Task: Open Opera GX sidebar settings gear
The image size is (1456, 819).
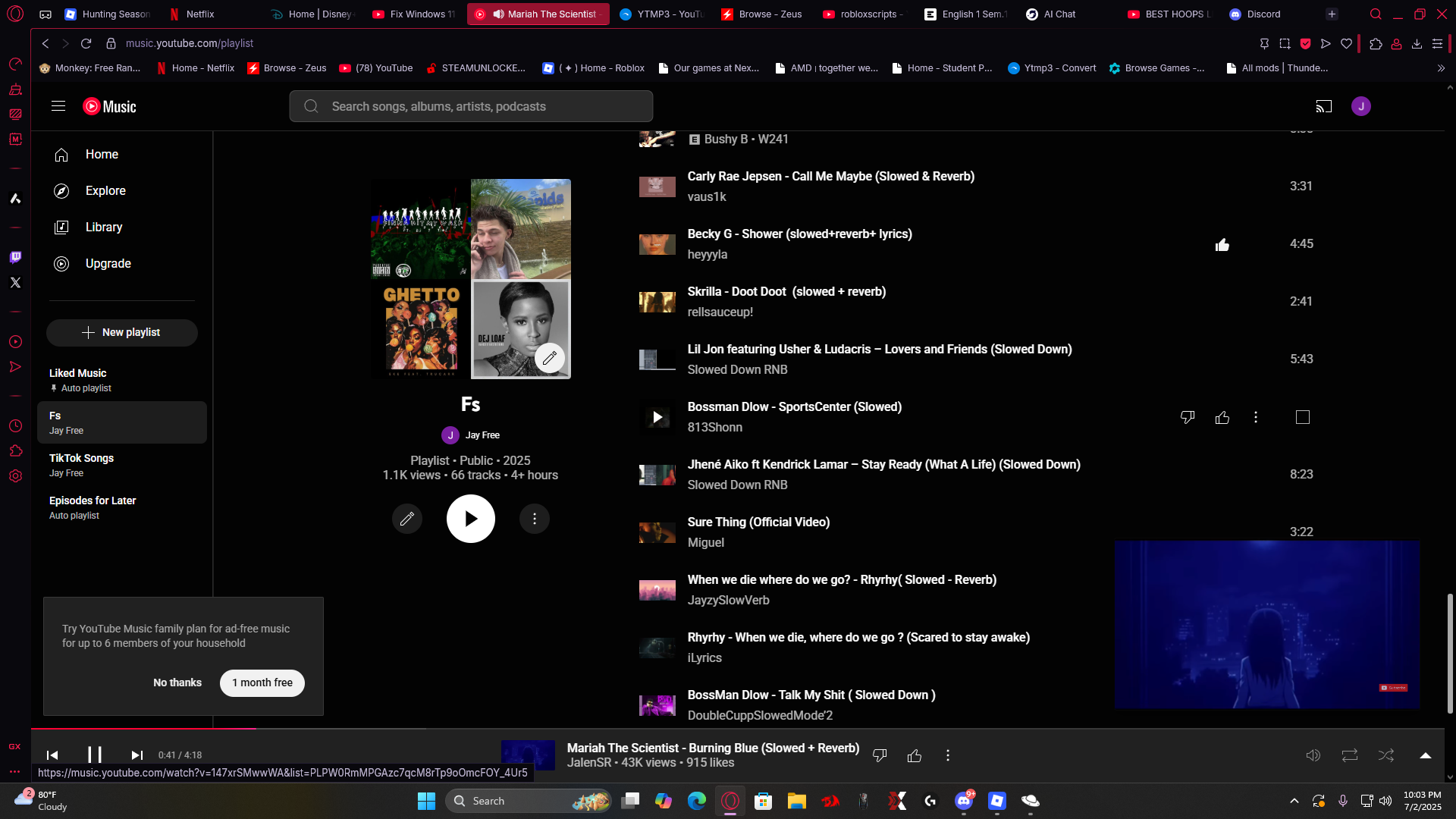Action: pos(15,476)
